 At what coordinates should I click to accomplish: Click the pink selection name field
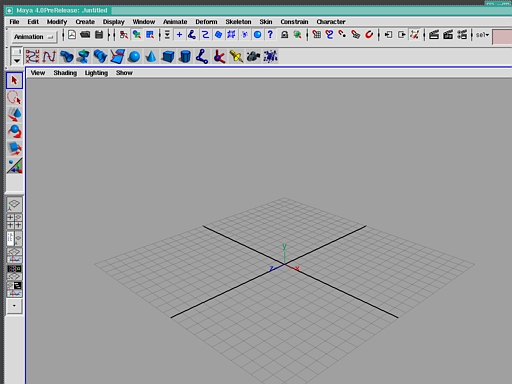click(x=502, y=36)
